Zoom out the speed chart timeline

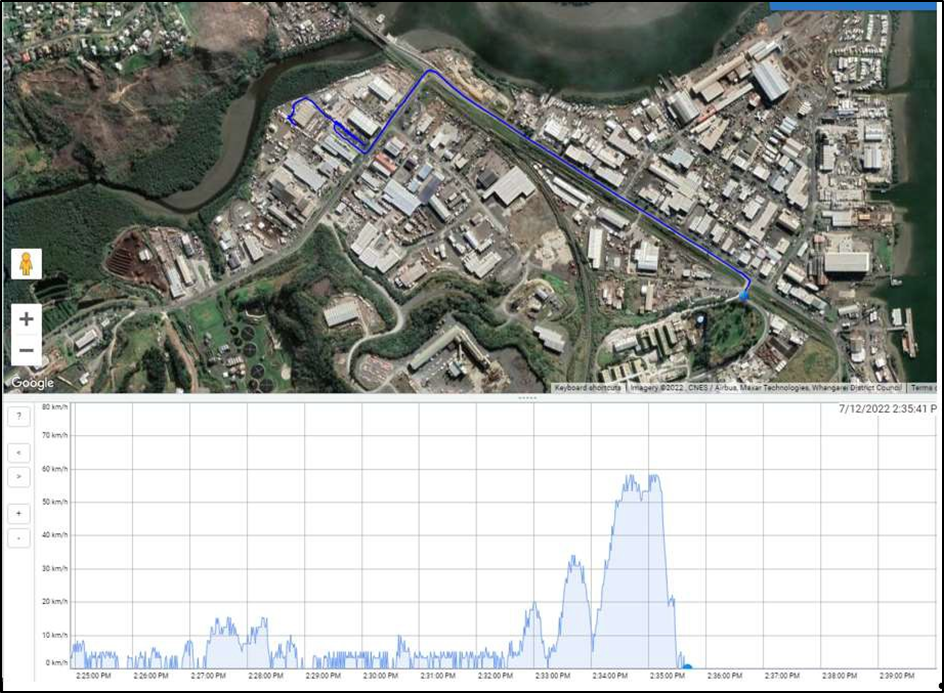[x=18, y=538]
